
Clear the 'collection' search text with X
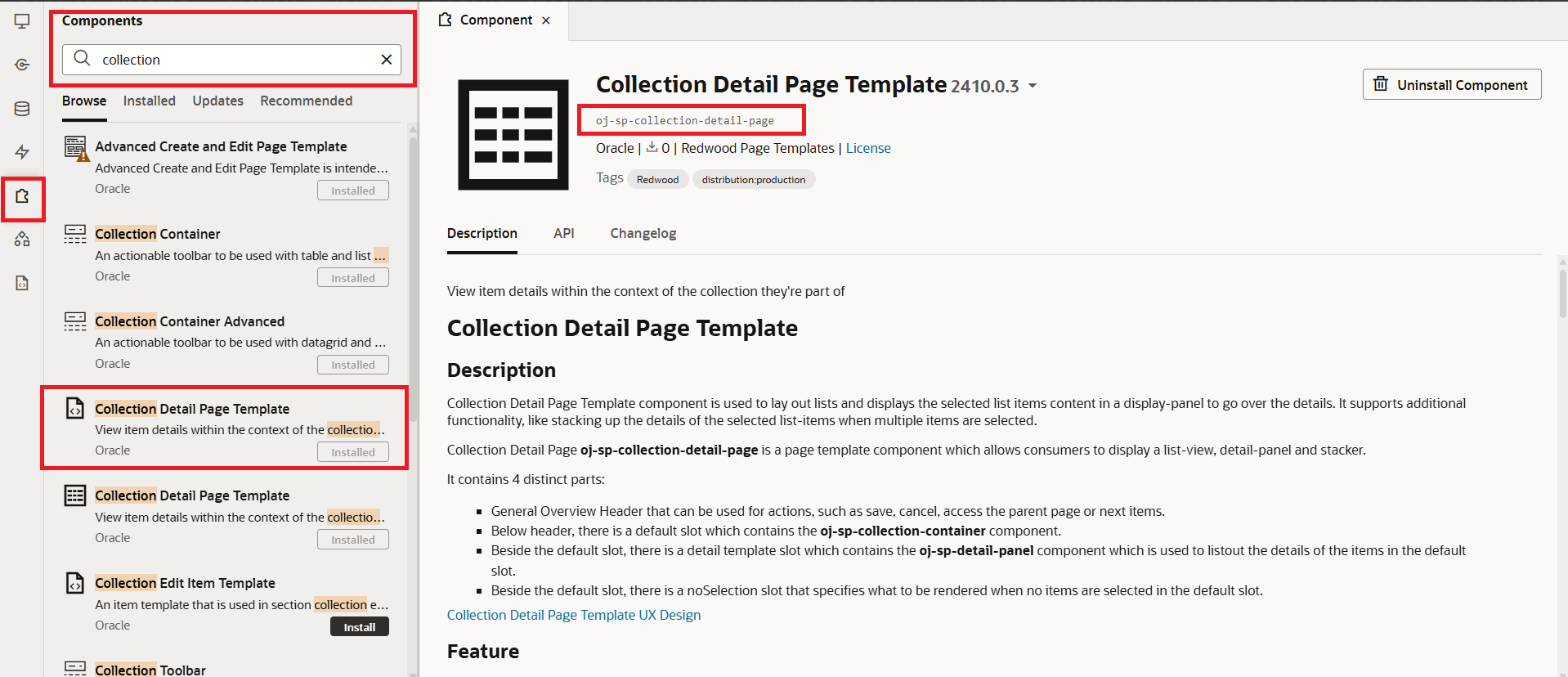click(x=387, y=59)
